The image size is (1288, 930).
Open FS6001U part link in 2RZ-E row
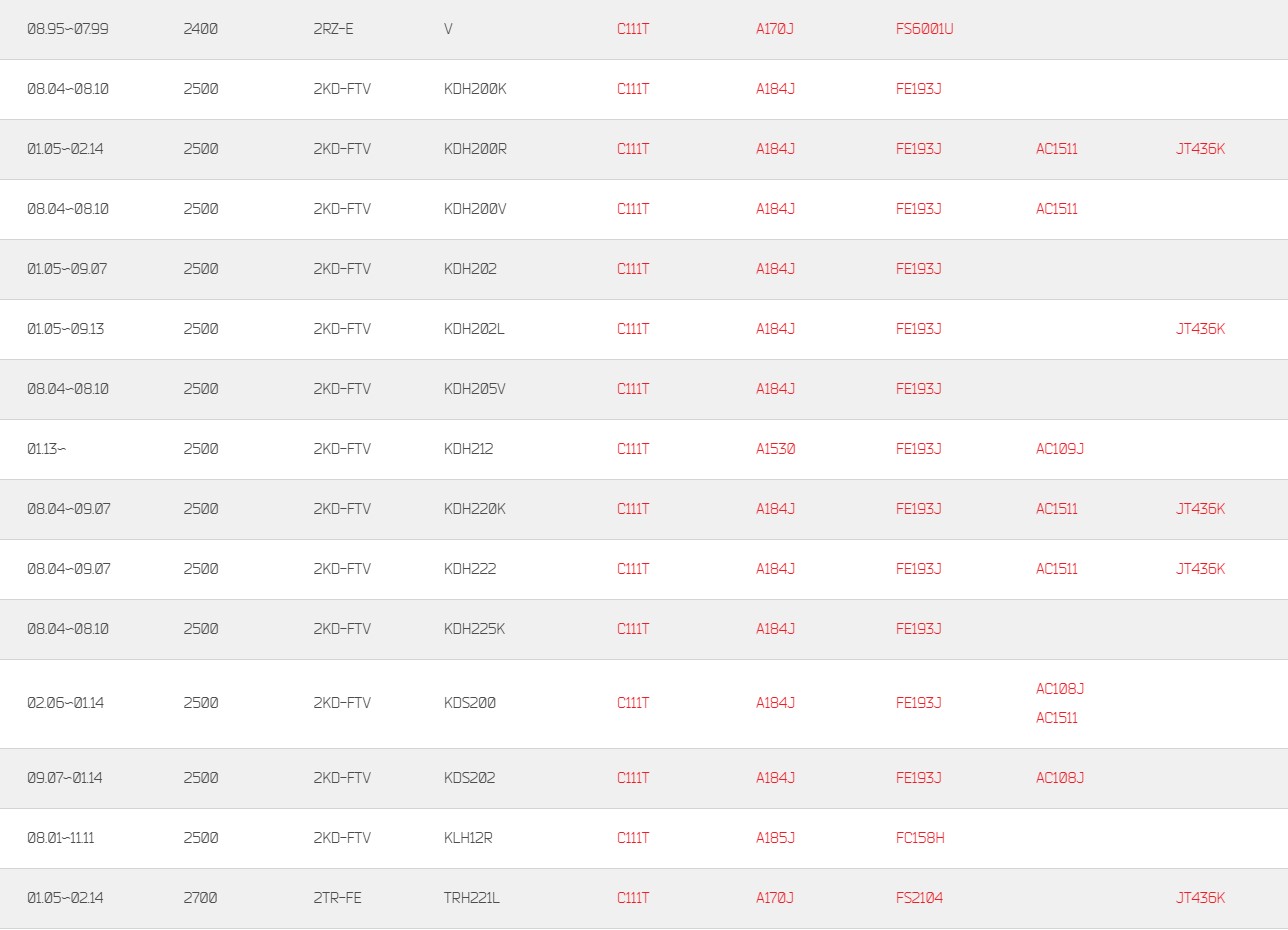click(924, 29)
